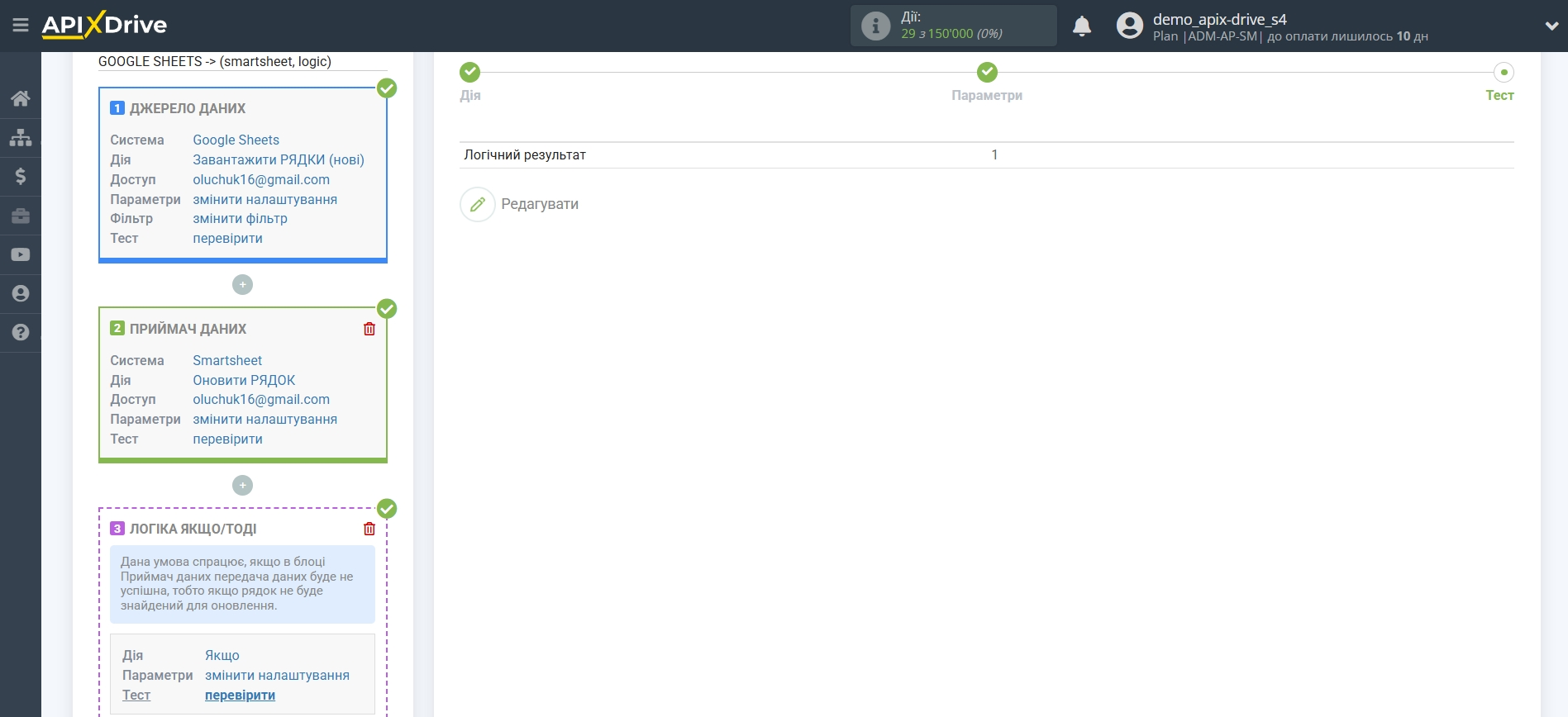Click the Тест step circle marker
This screenshot has height=717, width=1568.
pyautogui.click(x=1504, y=72)
